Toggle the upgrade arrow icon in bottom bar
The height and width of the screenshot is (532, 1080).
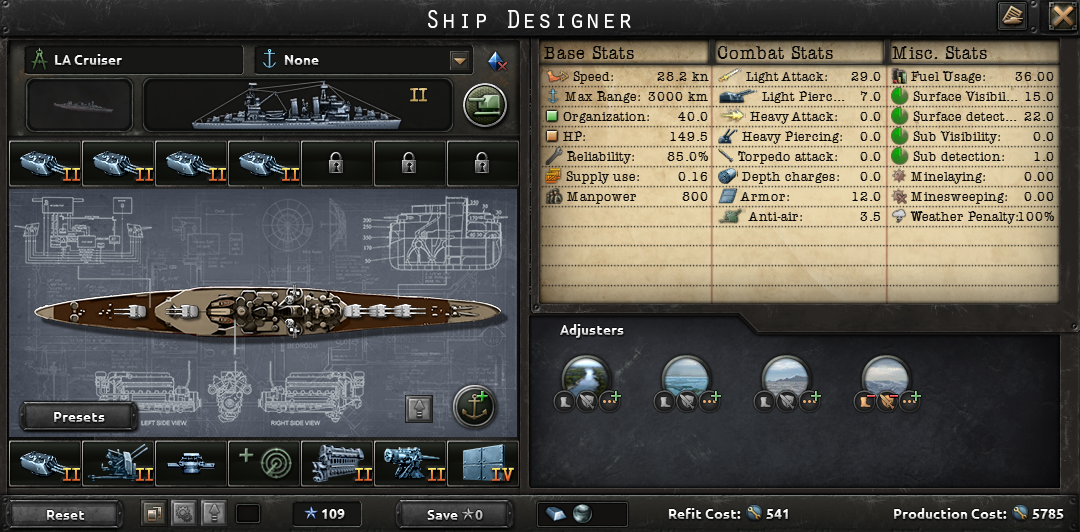coord(214,513)
